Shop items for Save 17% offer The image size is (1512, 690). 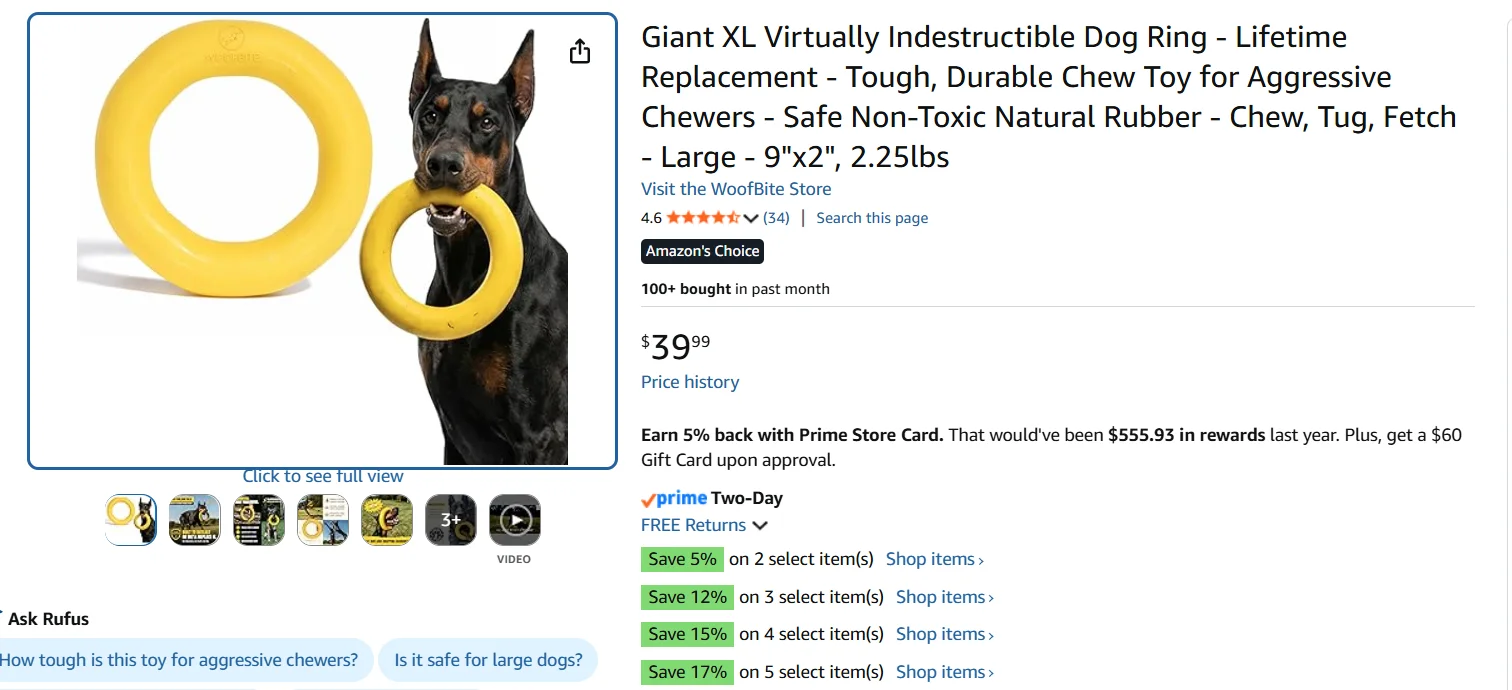pos(944,672)
